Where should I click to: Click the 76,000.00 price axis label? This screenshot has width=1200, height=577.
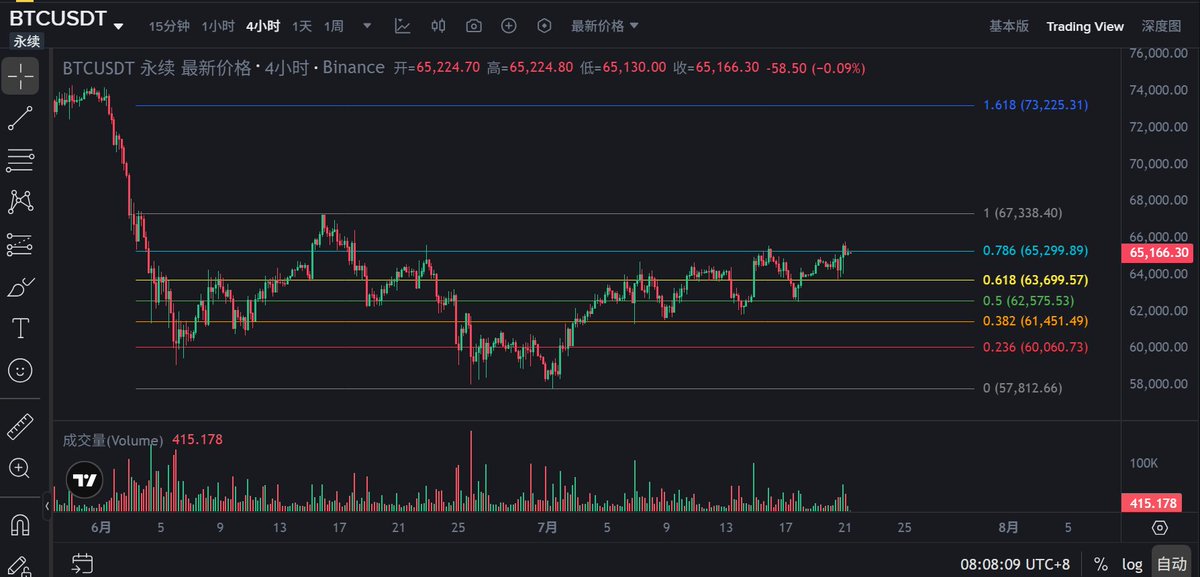point(1158,53)
